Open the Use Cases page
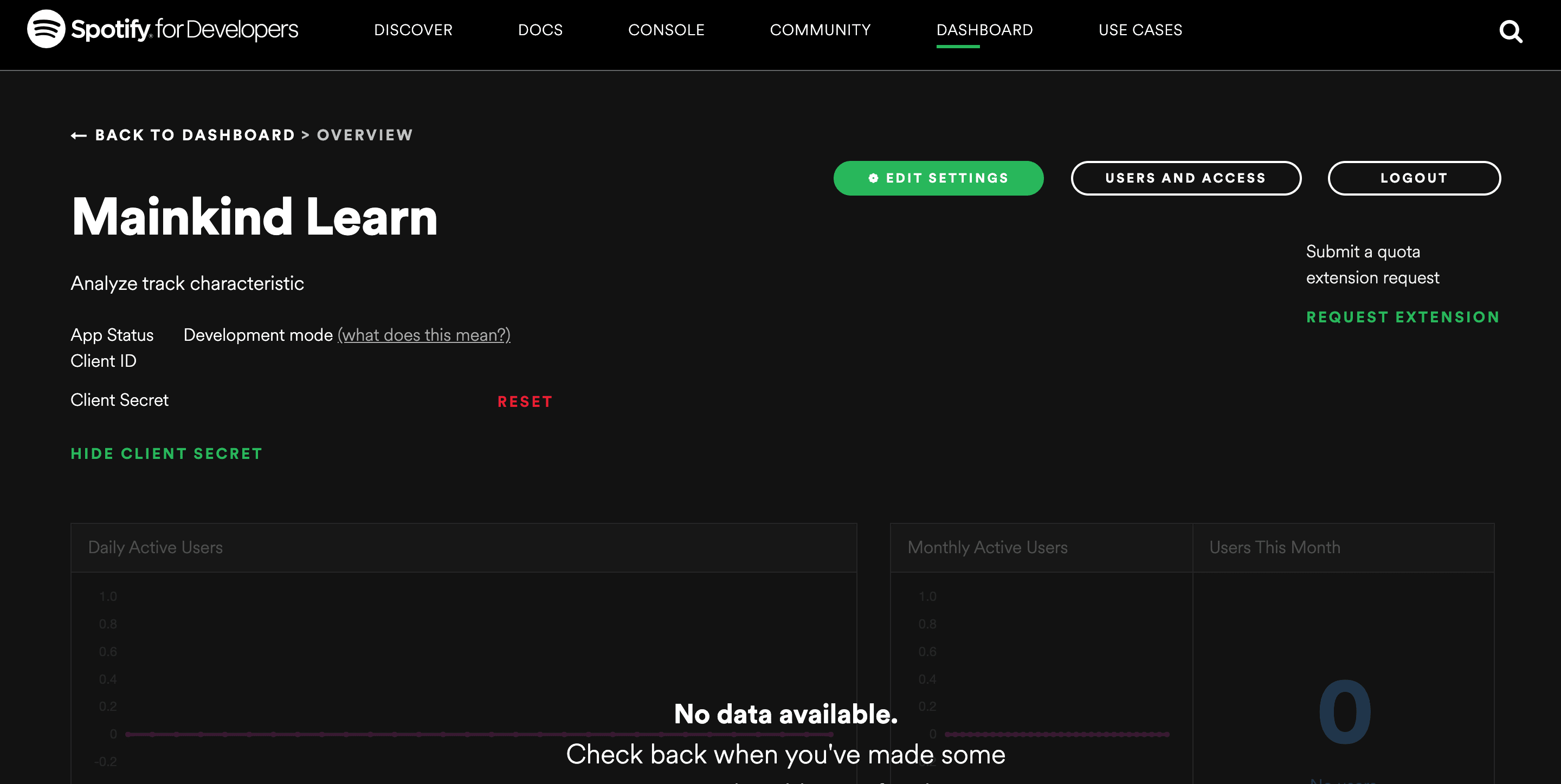The image size is (1561, 784). 1140,30
